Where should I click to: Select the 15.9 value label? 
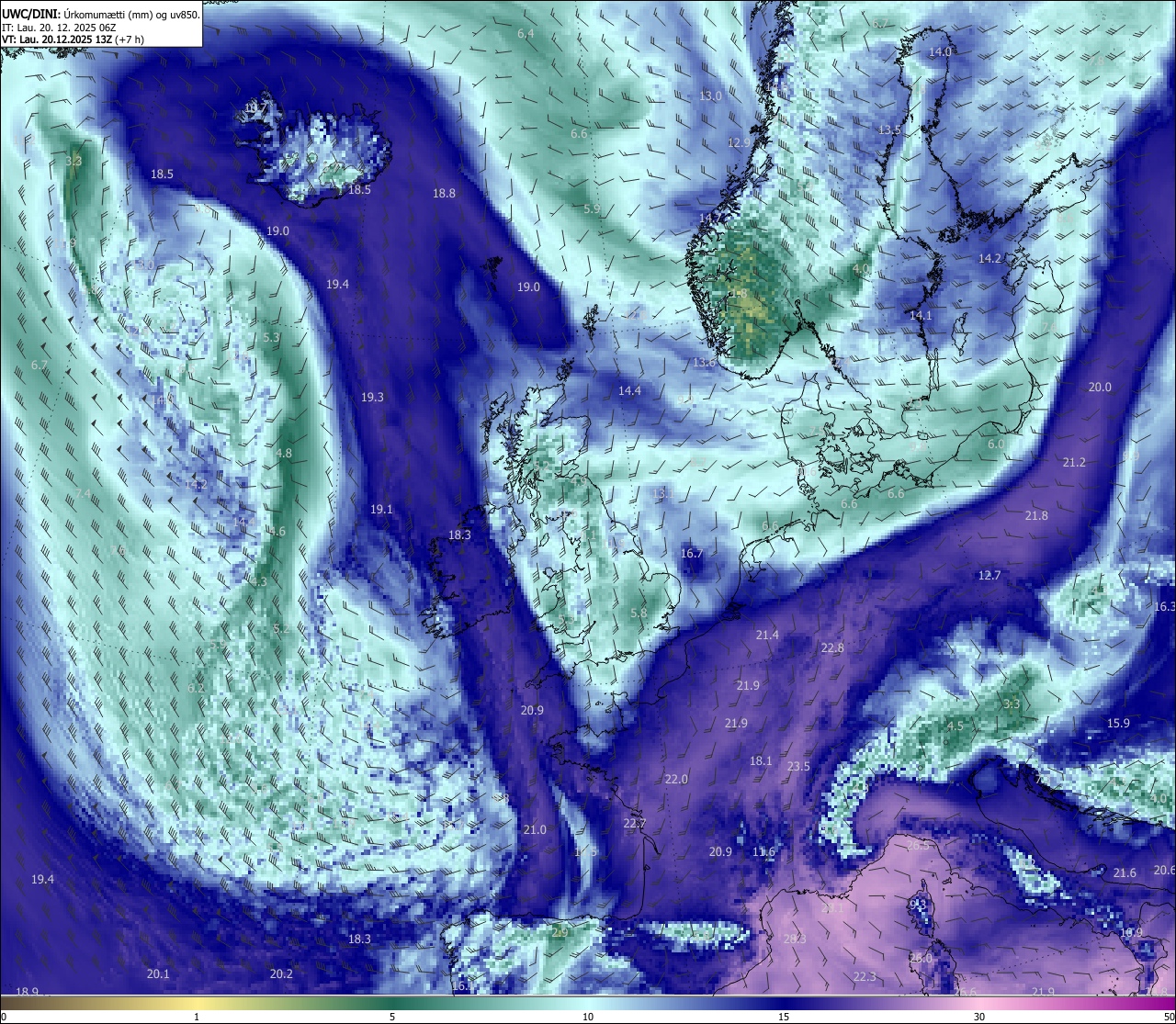click(1118, 724)
